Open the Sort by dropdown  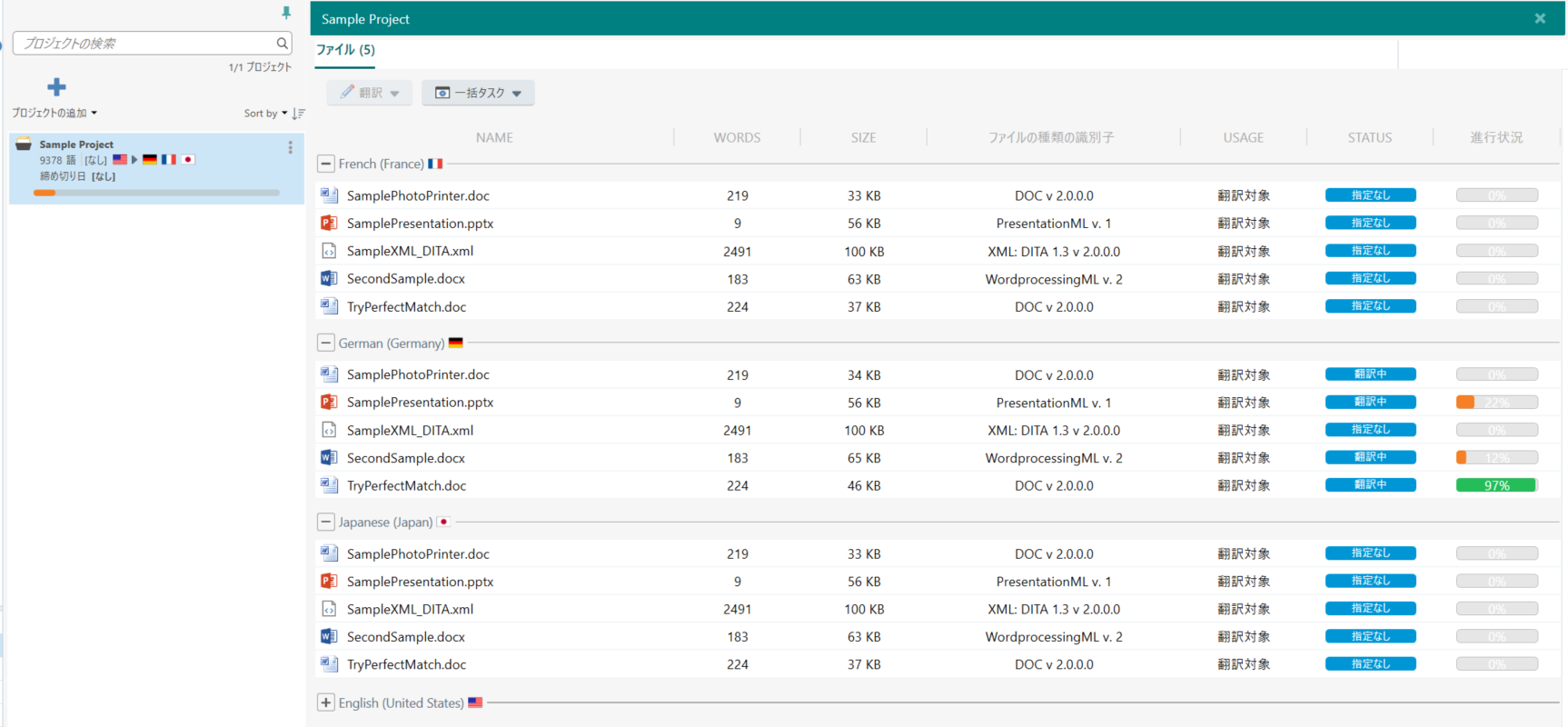click(x=266, y=114)
